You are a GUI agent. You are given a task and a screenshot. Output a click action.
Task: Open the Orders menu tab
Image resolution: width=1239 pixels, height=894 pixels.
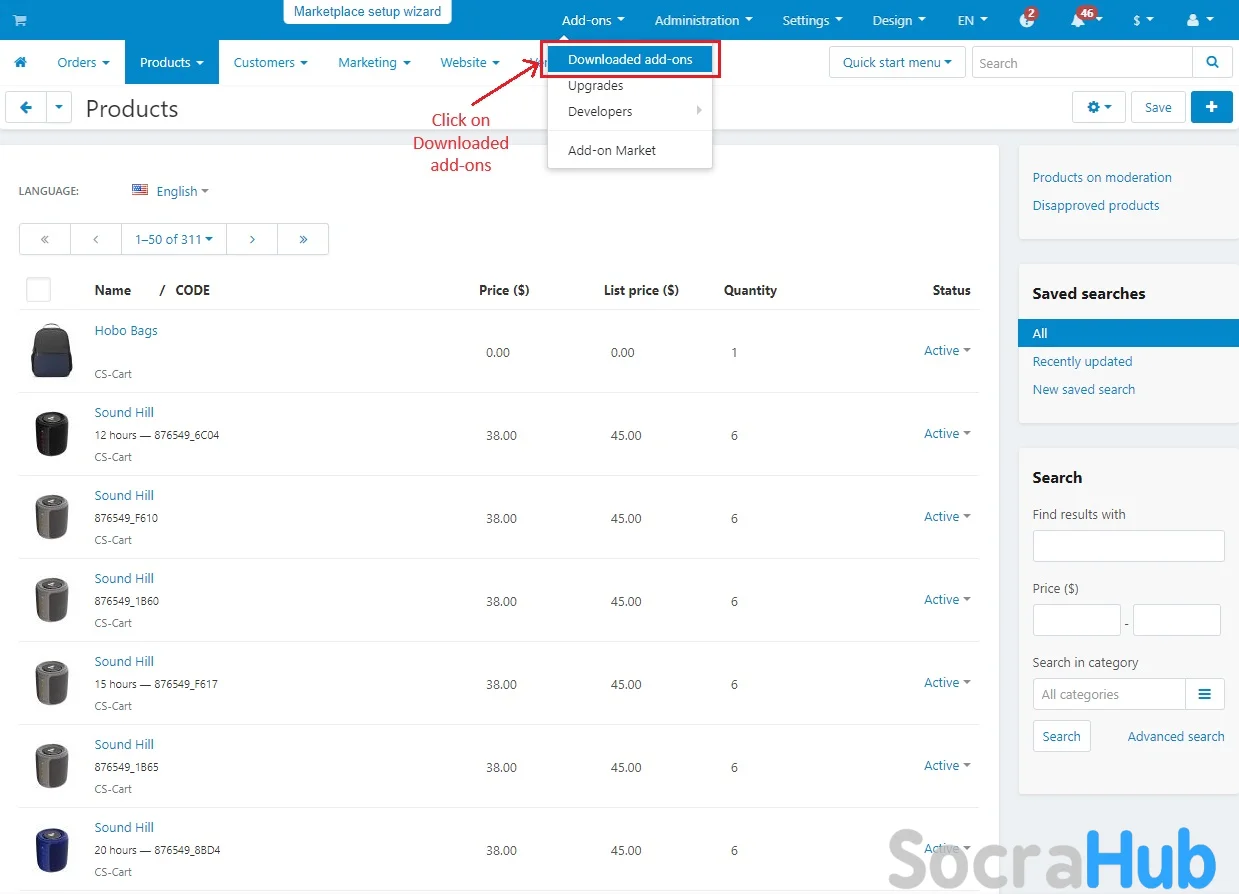click(83, 62)
